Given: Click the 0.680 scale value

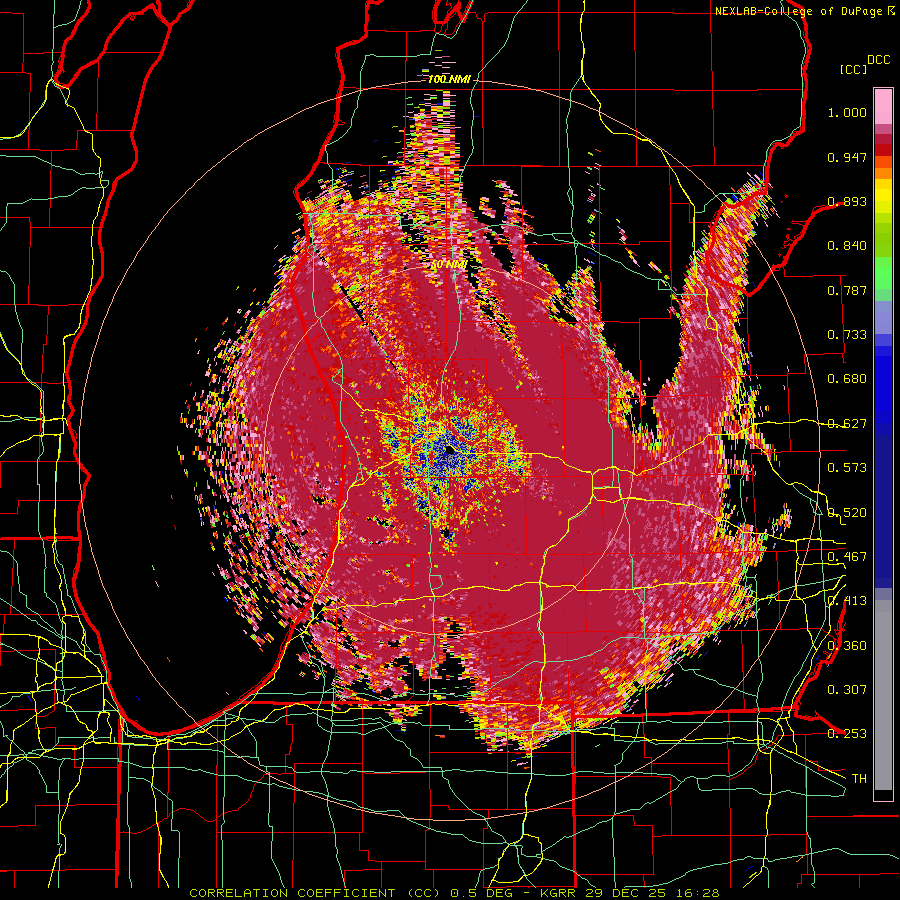Looking at the screenshot, I should click(x=847, y=379).
